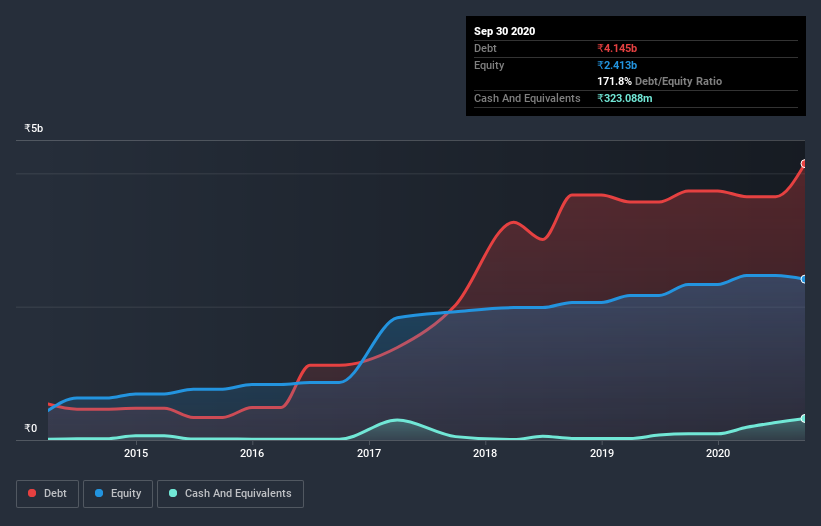
Task: Click the teal Cash legend dot
Action: 173,493
